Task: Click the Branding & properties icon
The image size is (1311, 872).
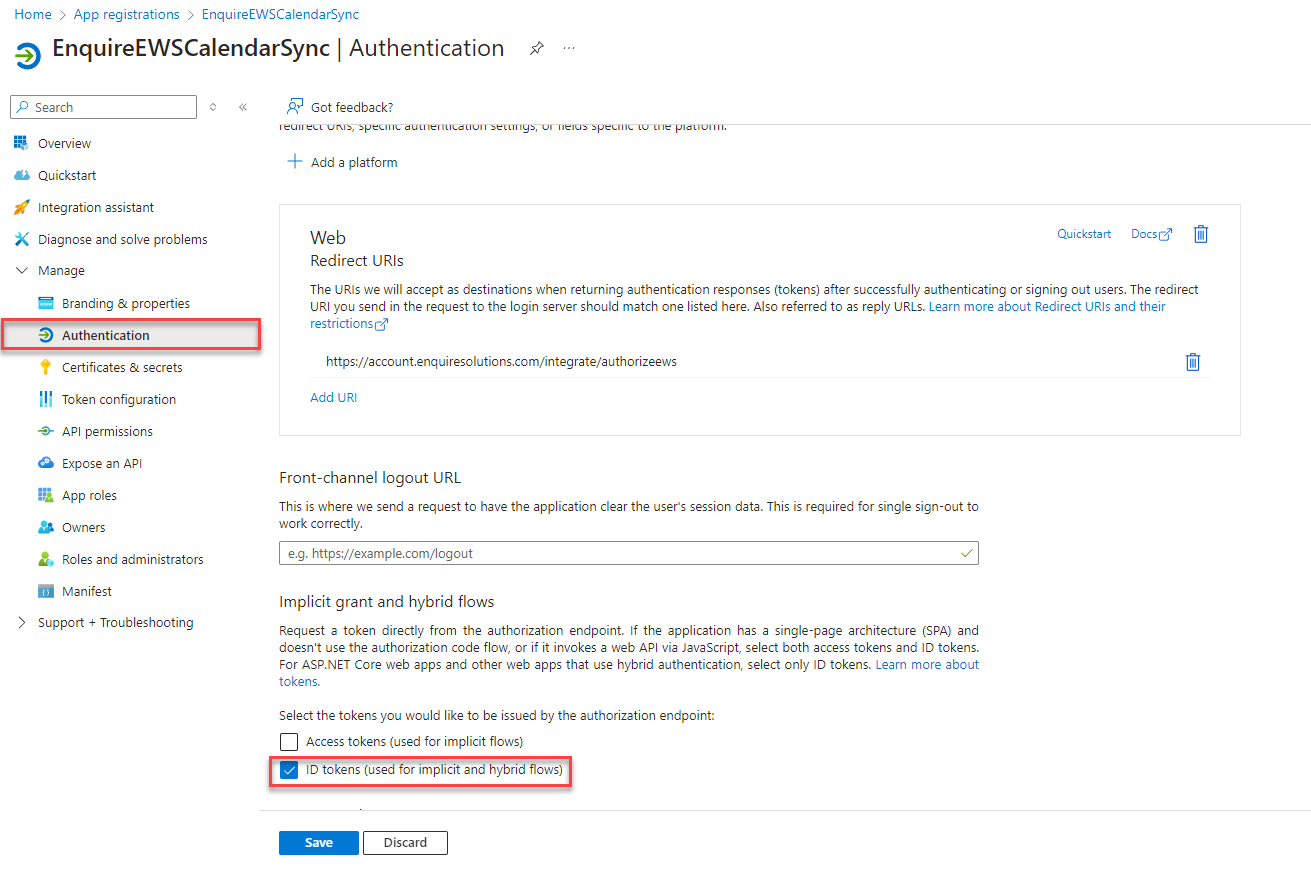Action: tap(45, 303)
